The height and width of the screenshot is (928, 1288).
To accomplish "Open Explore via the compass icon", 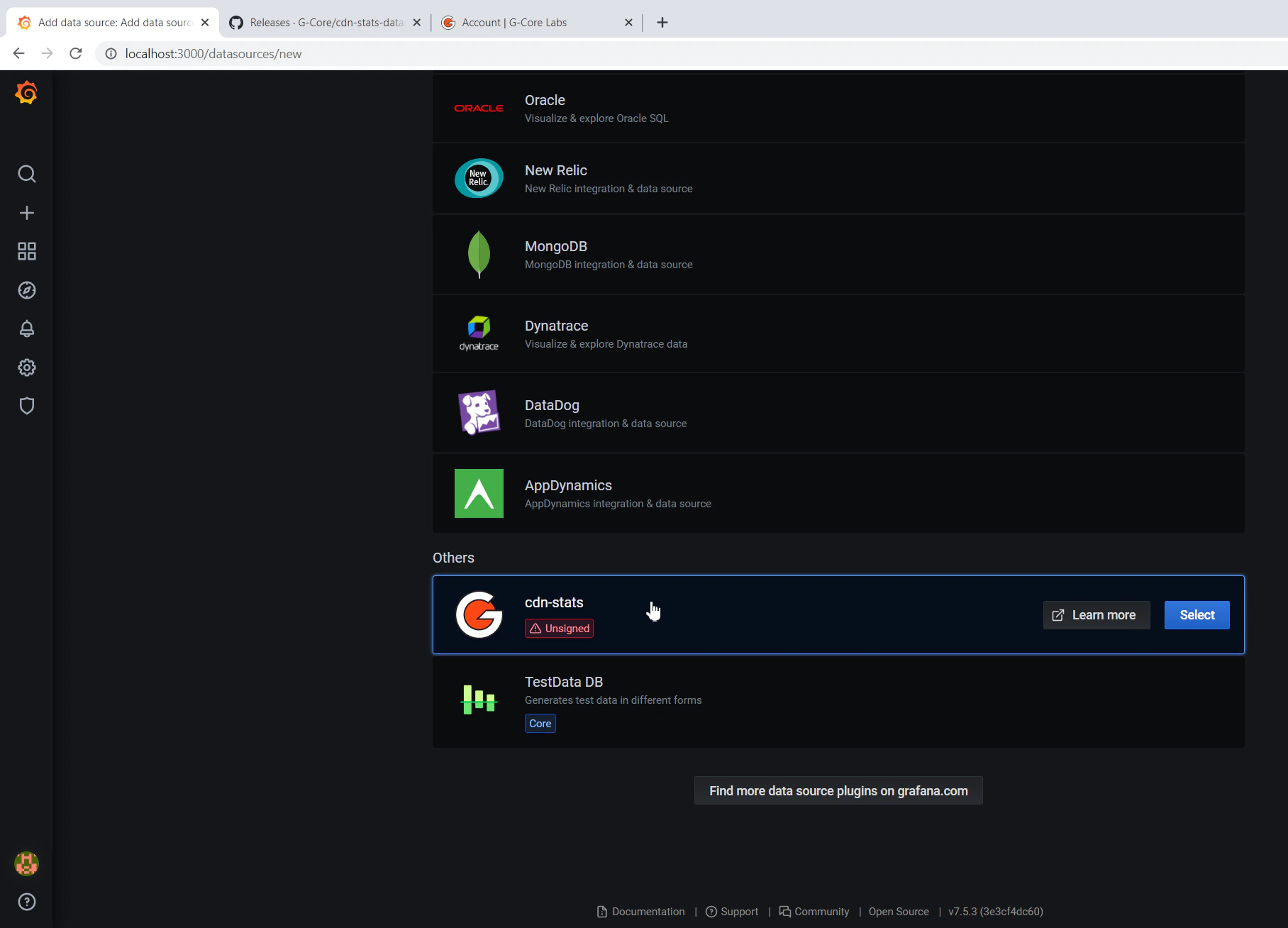I will coord(26,290).
